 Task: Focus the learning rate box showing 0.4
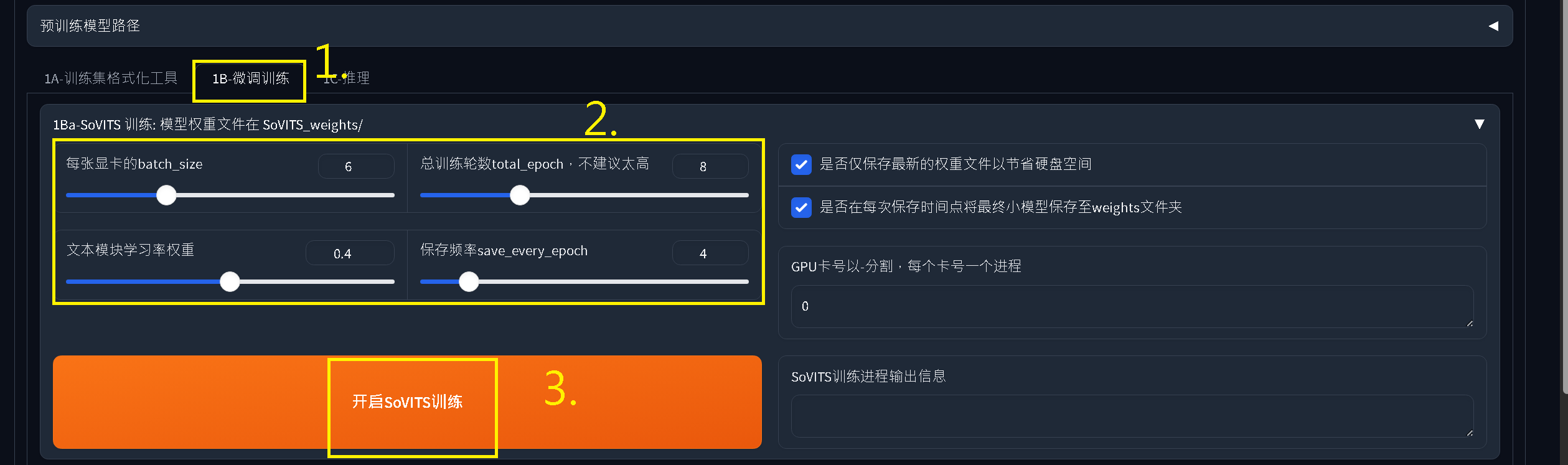tap(350, 253)
